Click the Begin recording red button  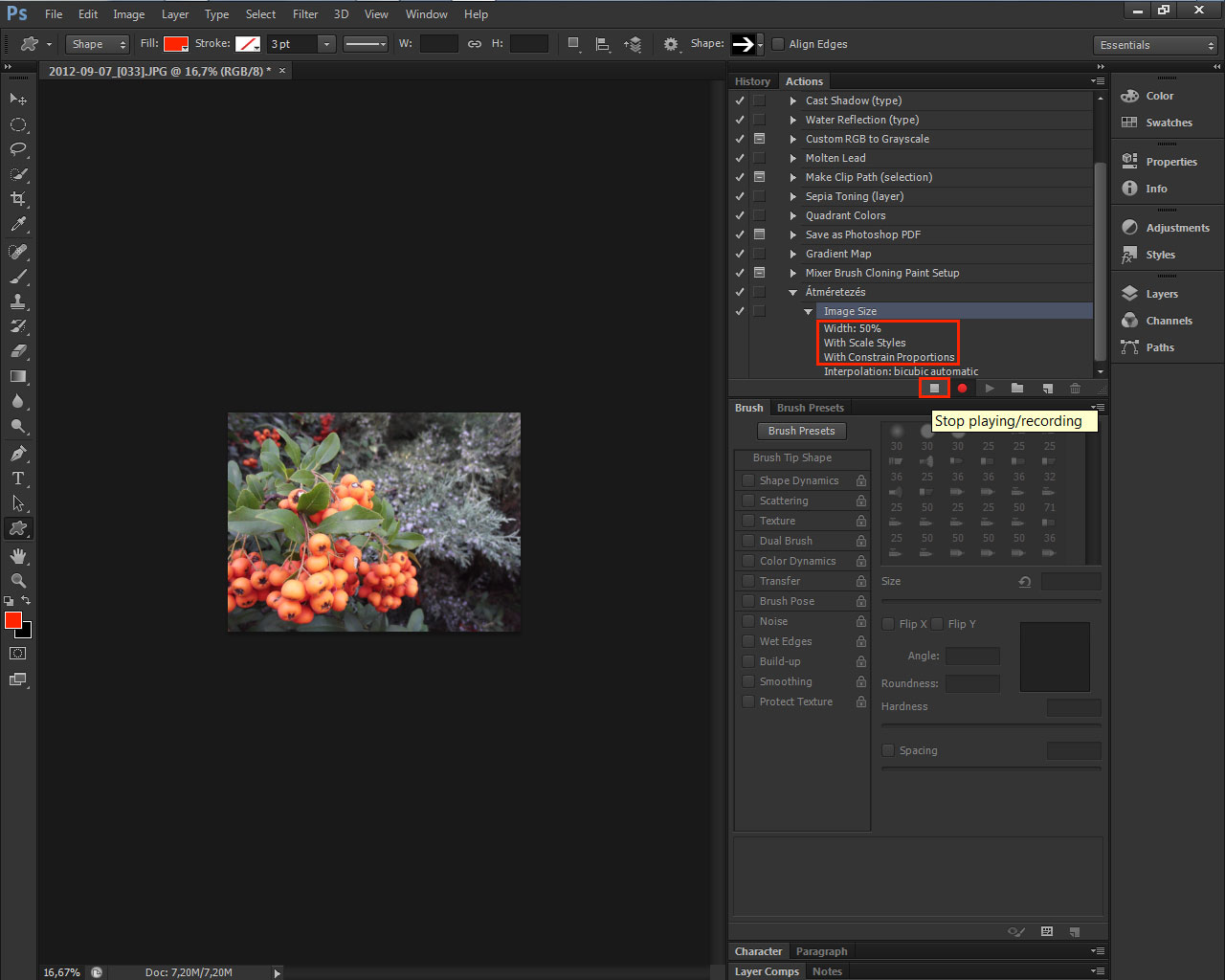(962, 388)
